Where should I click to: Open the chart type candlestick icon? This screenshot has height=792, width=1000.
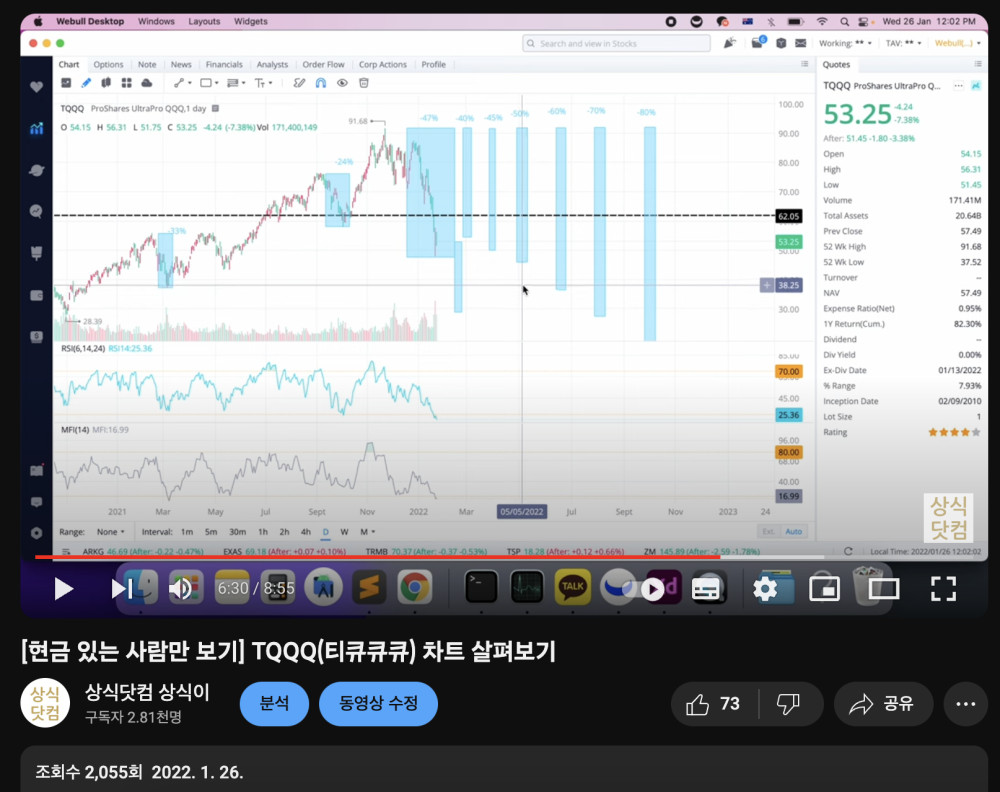click(x=106, y=84)
